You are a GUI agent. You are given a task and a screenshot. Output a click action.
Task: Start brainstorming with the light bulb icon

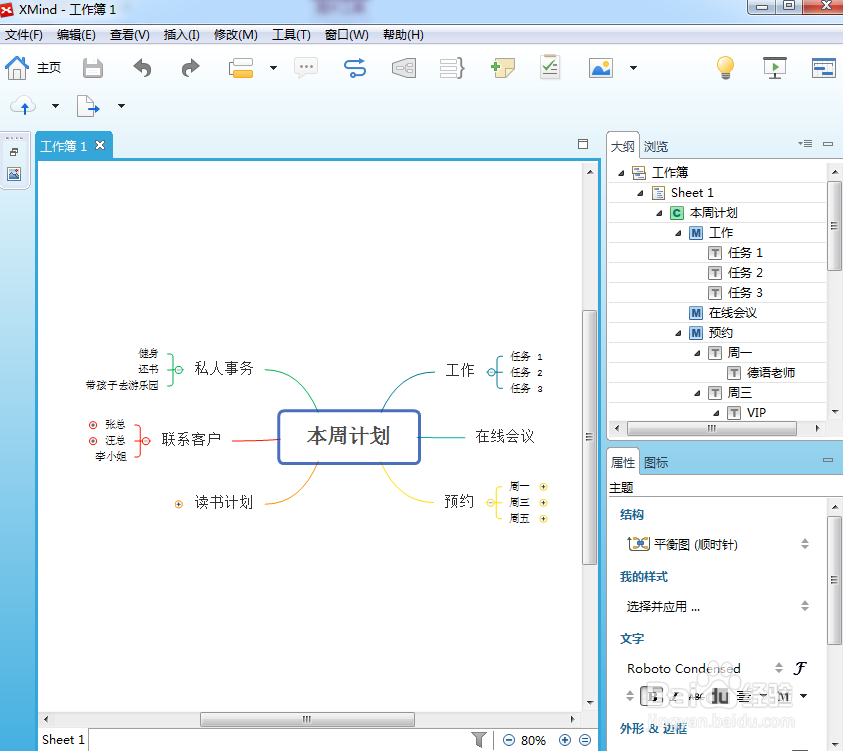[x=725, y=68]
